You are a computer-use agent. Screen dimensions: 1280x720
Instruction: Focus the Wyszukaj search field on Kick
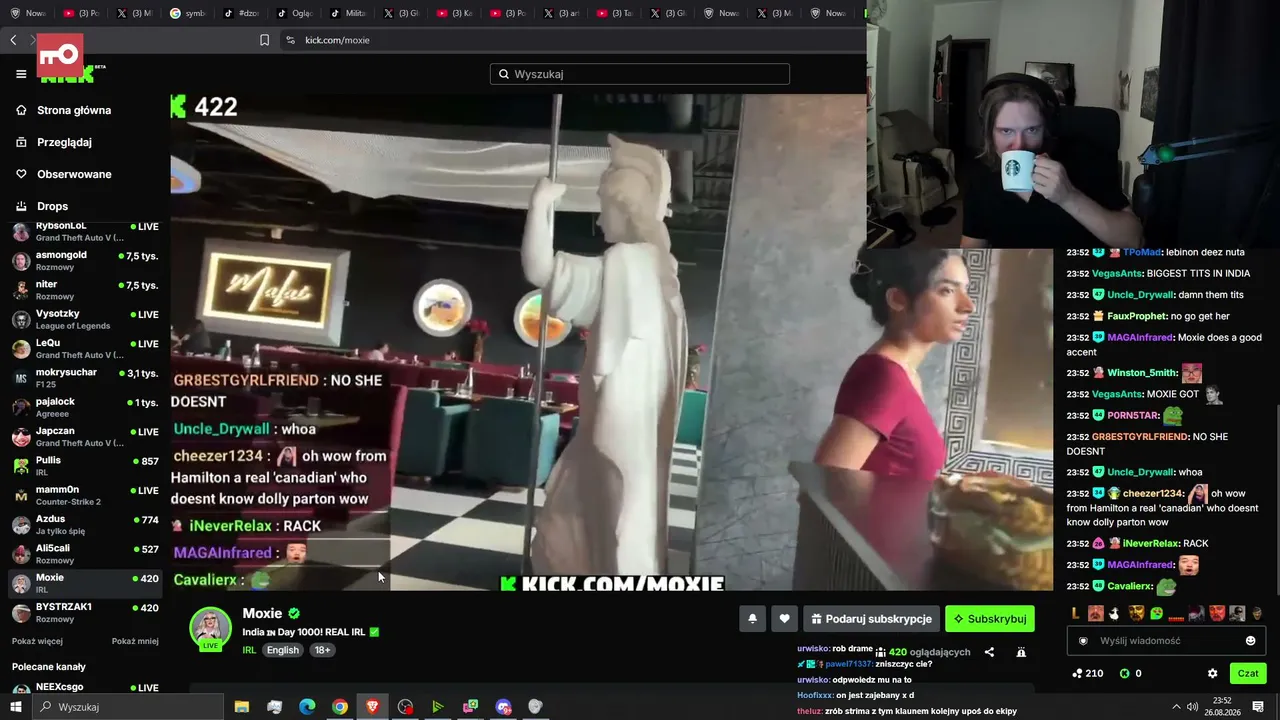[x=640, y=74]
